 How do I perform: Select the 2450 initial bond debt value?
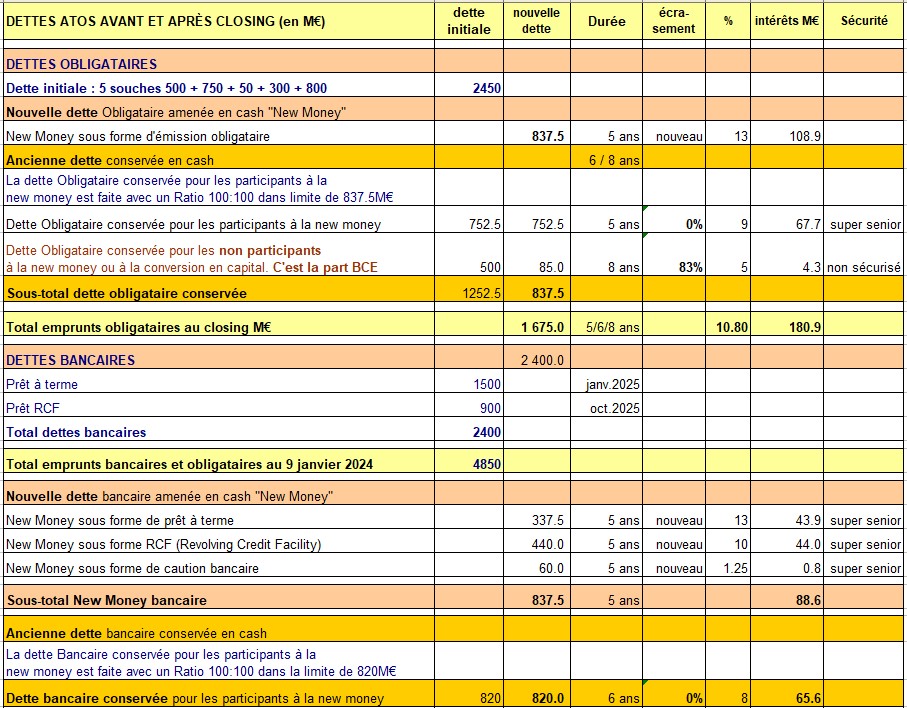pos(486,88)
